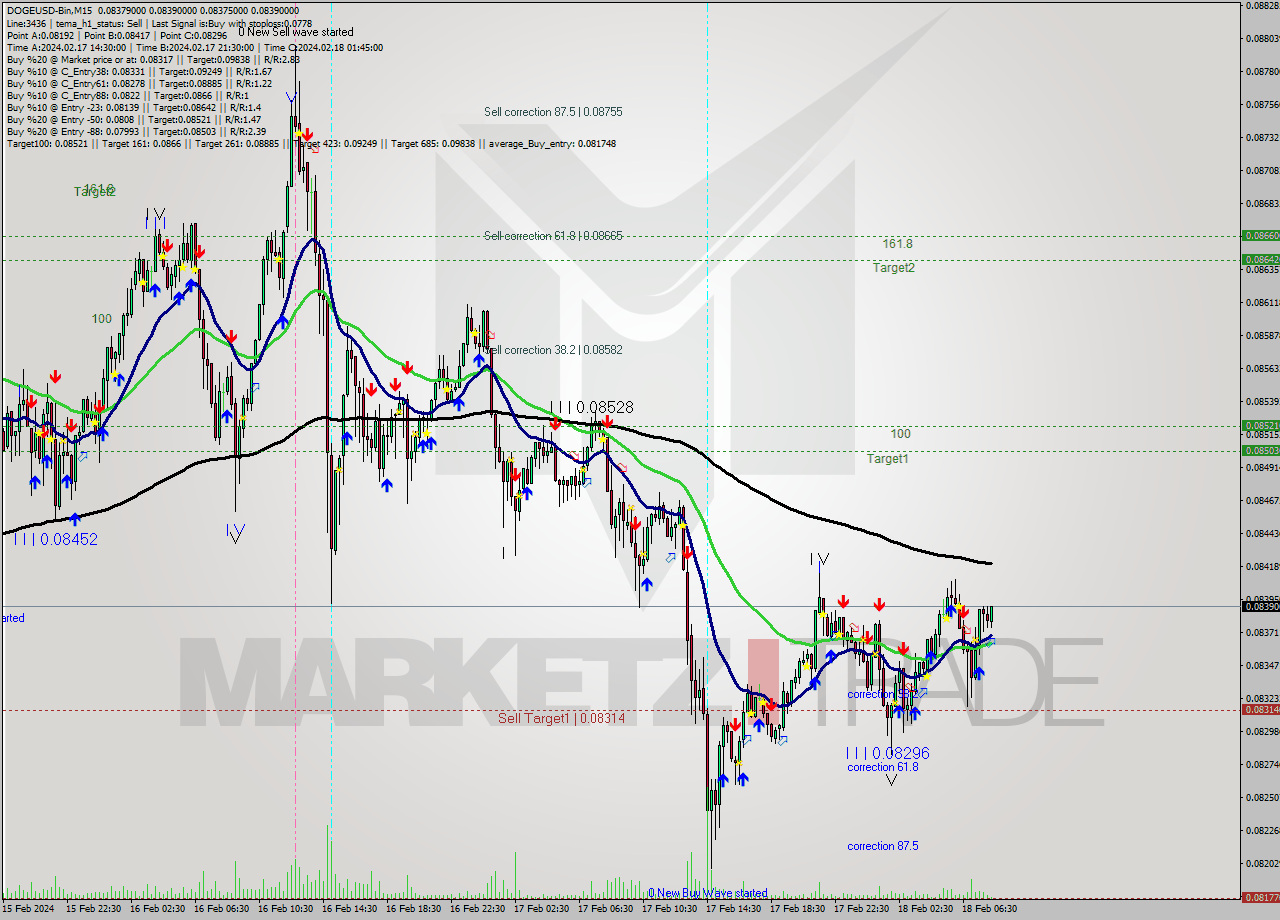The height and width of the screenshot is (920, 1280).
Task: Select the '17 Feb 18:30' time axis label
Action: [x=797, y=909]
